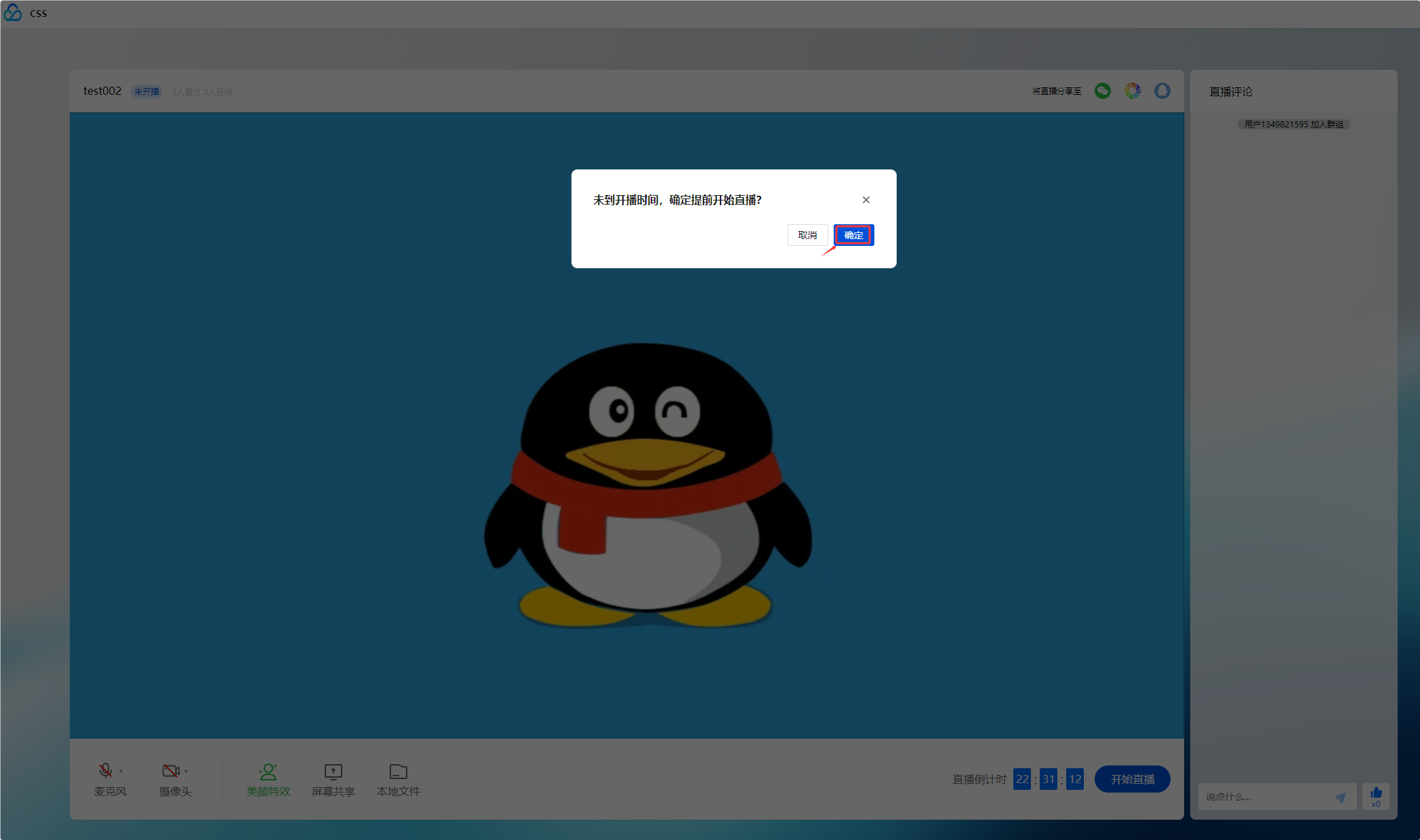Click the countdown seconds value 12

1075,779
